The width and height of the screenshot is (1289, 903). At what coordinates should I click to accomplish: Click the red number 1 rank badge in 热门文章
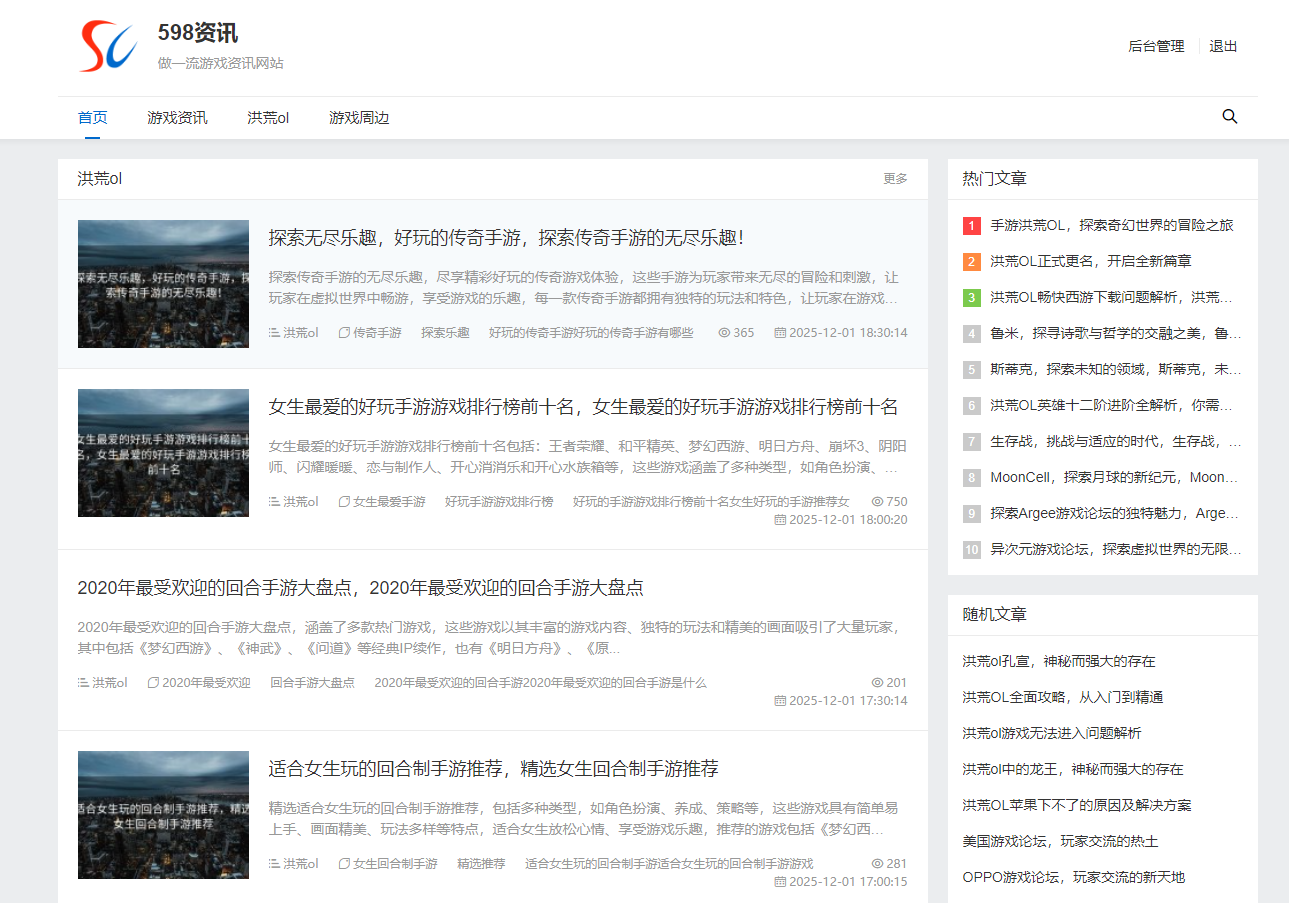[971, 226]
